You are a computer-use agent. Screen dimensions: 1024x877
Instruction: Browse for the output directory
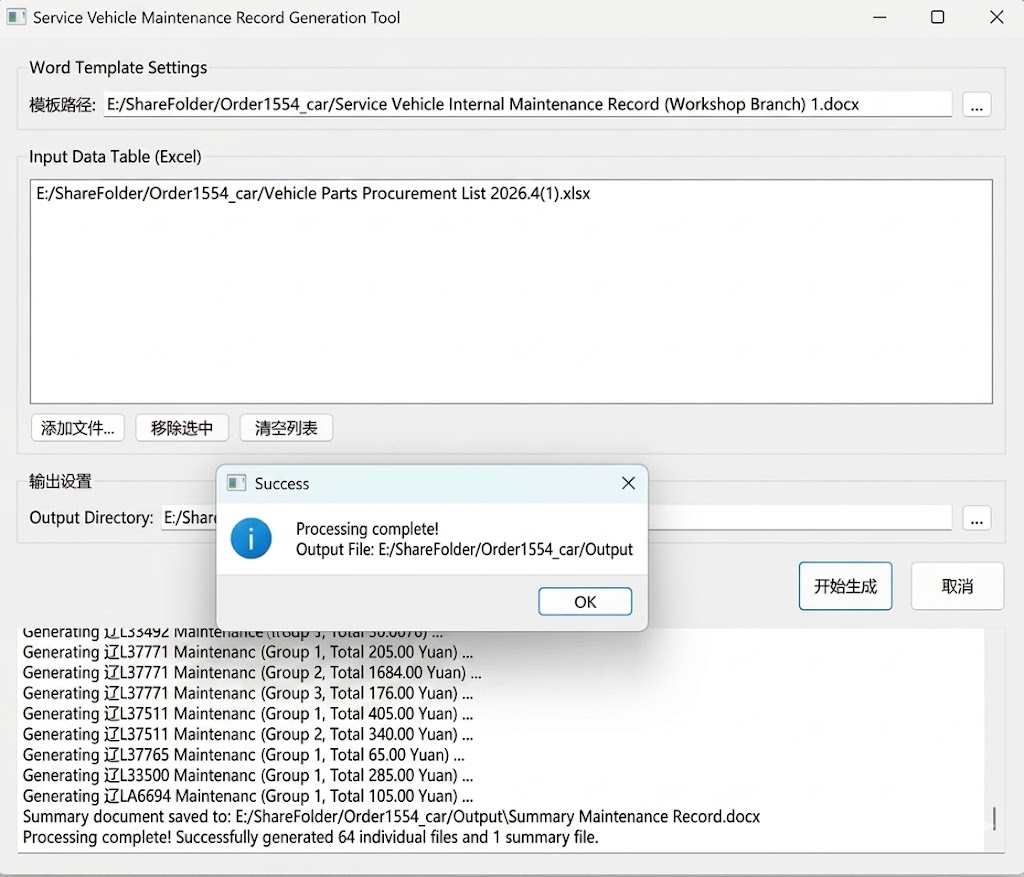(x=977, y=518)
